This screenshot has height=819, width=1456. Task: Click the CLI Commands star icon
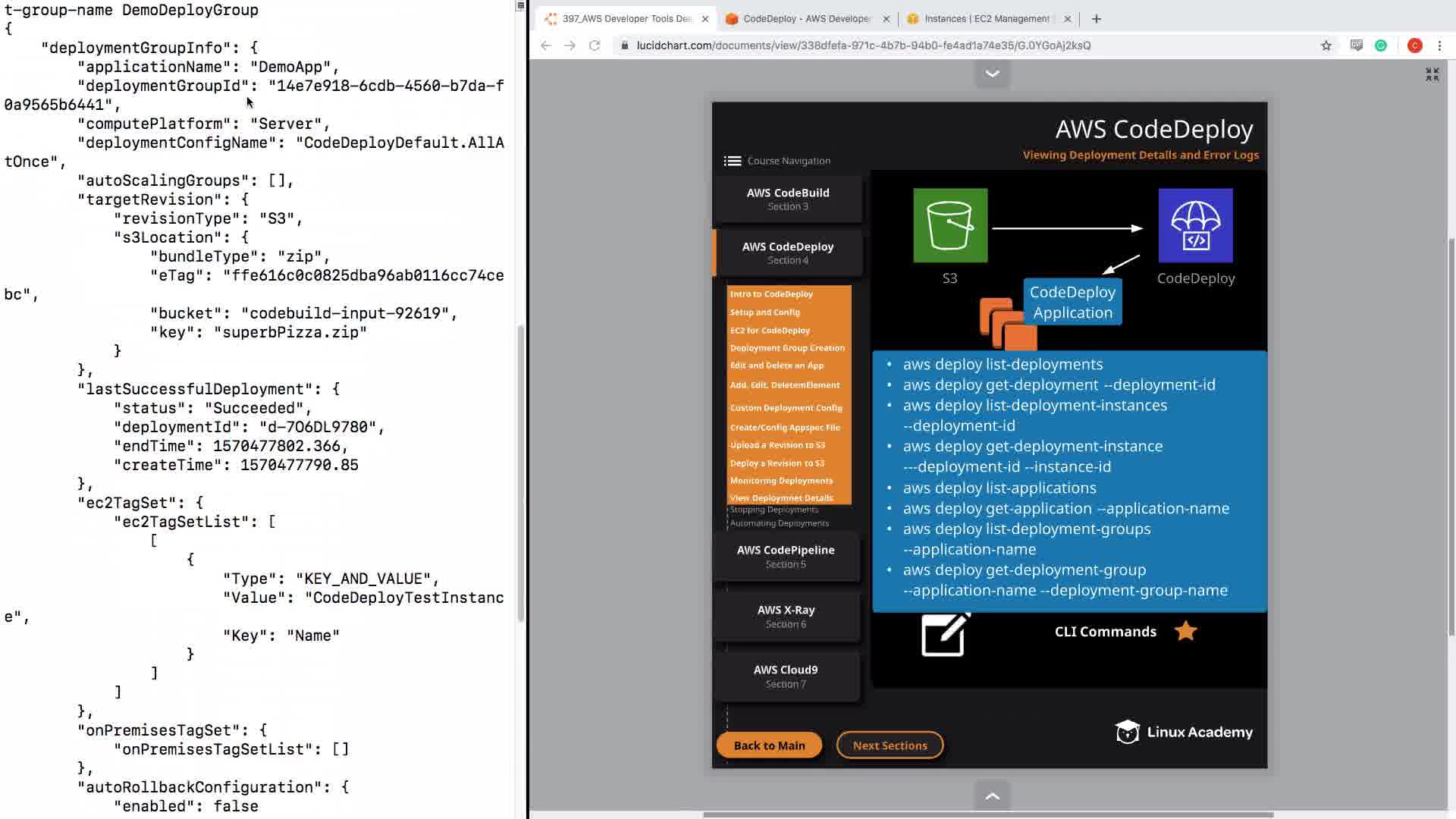(x=1185, y=631)
